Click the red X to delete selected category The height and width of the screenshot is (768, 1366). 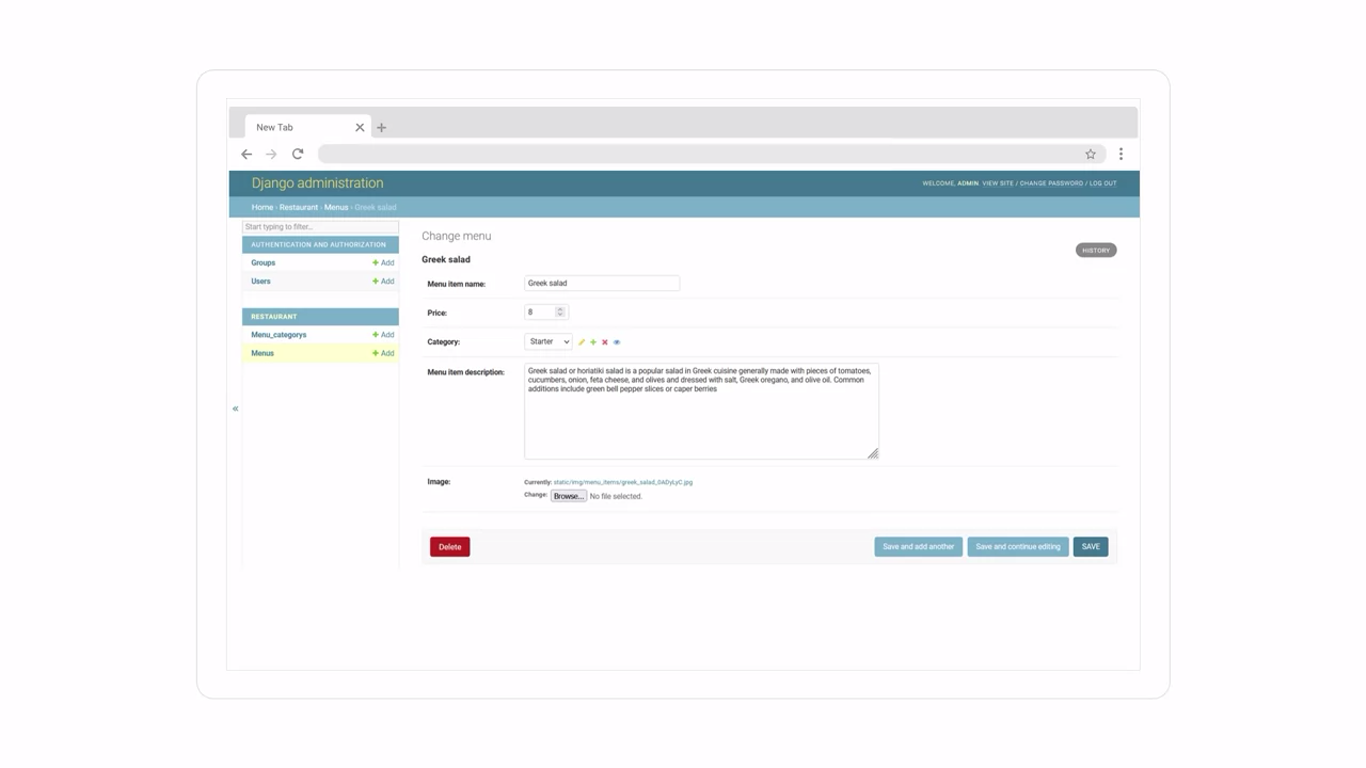[605, 342]
